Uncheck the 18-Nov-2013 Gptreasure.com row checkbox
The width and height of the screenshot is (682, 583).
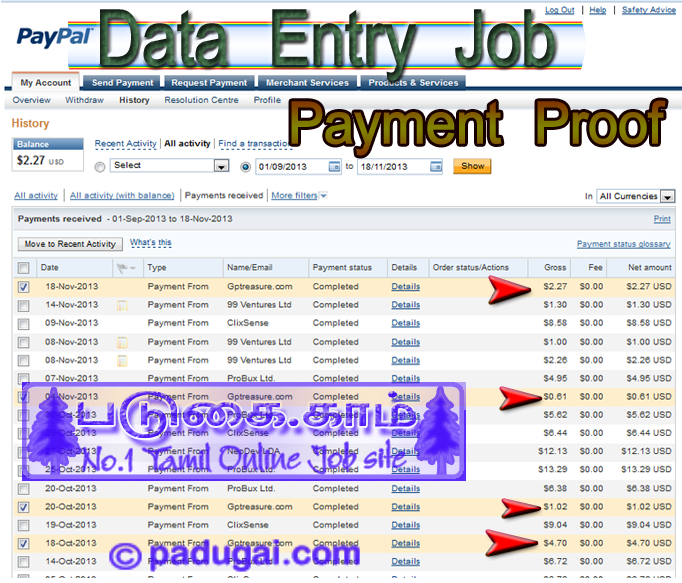(24, 287)
